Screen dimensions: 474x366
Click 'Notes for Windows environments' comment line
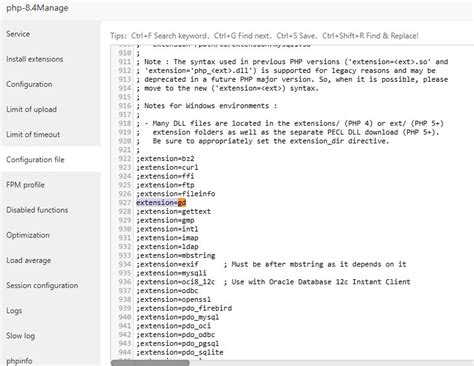[x=207, y=106]
